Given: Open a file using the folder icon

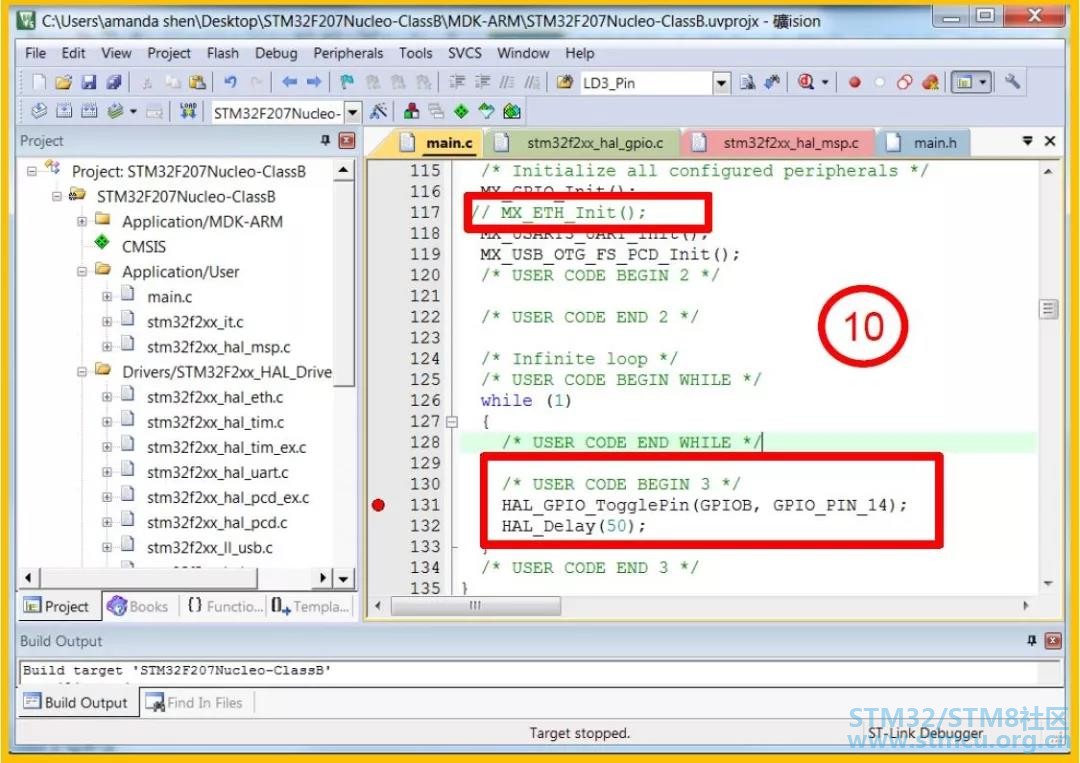Looking at the screenshot, I should (63, 83).
